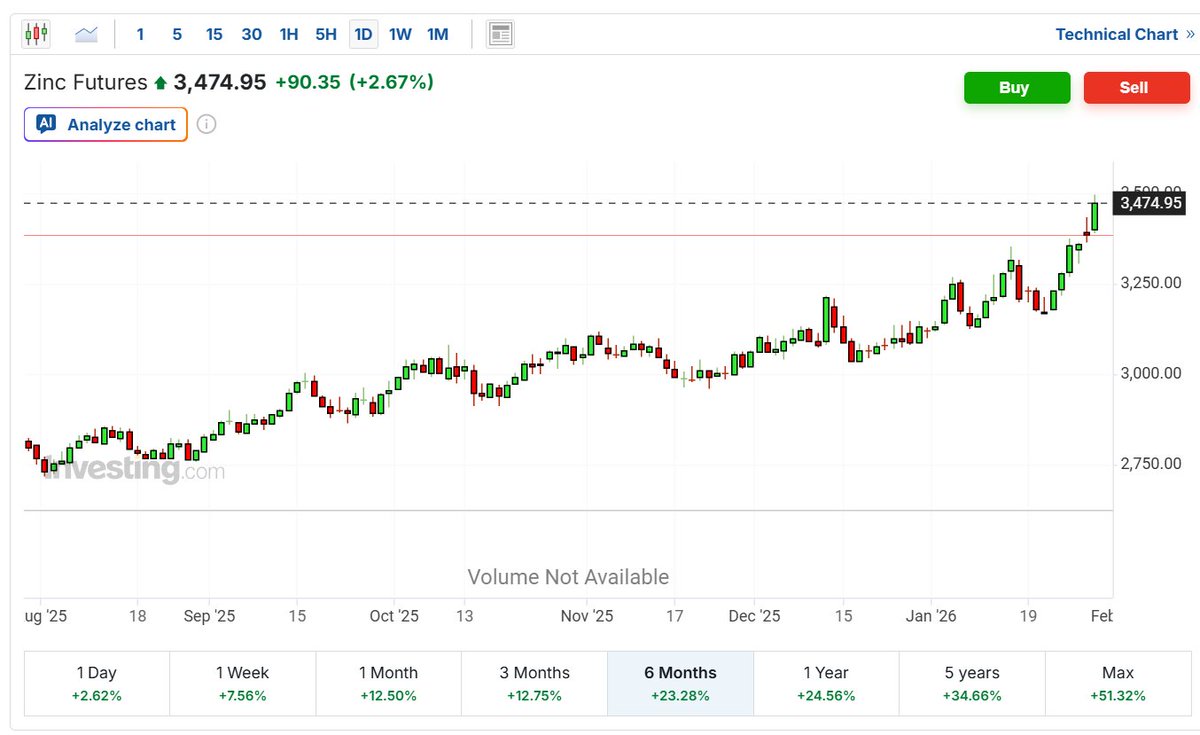
Task: Set interval to 5H
Action: tap(326, 34)
